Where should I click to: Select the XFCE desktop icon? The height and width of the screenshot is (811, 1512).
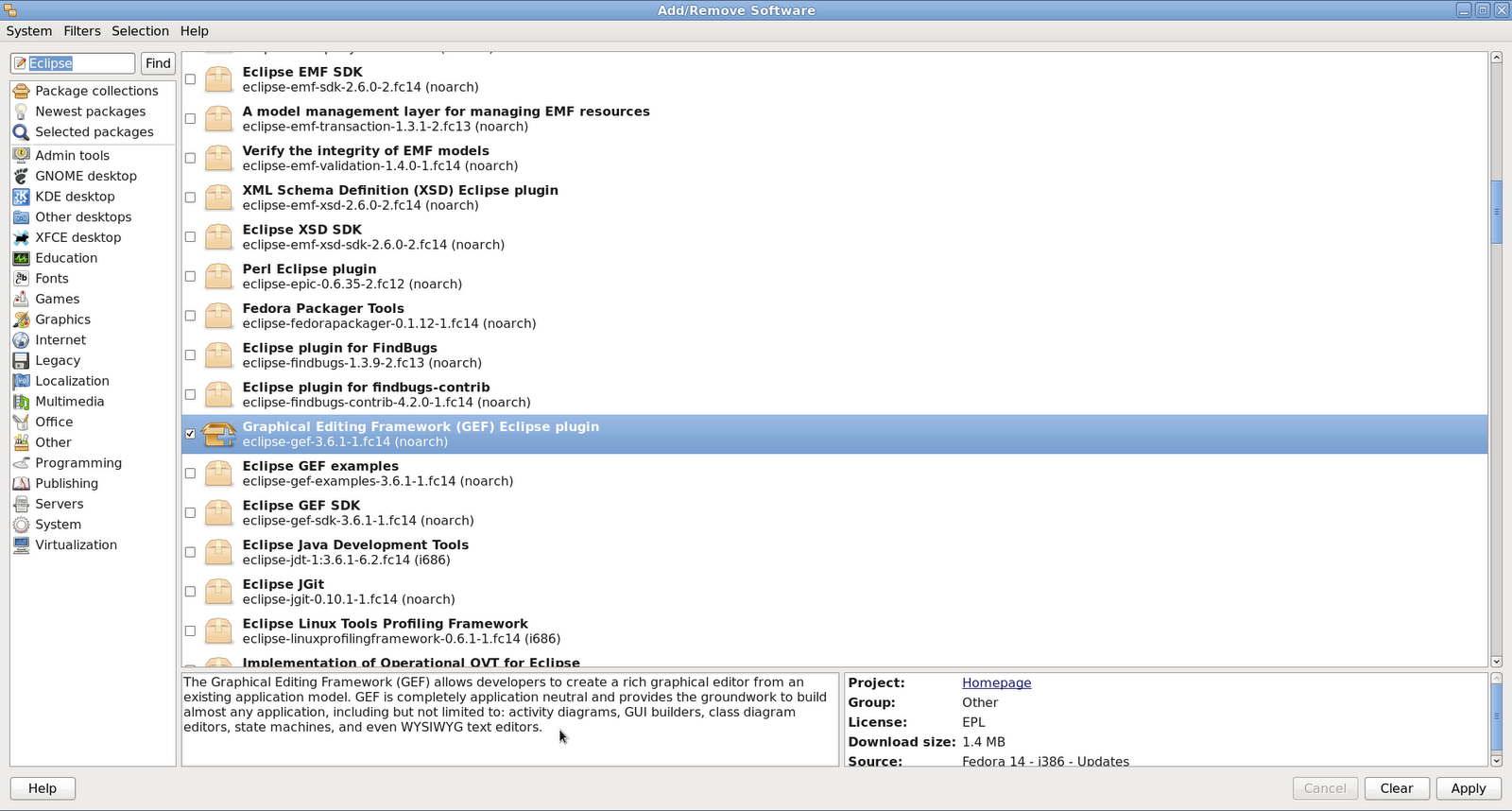point(21,237)
